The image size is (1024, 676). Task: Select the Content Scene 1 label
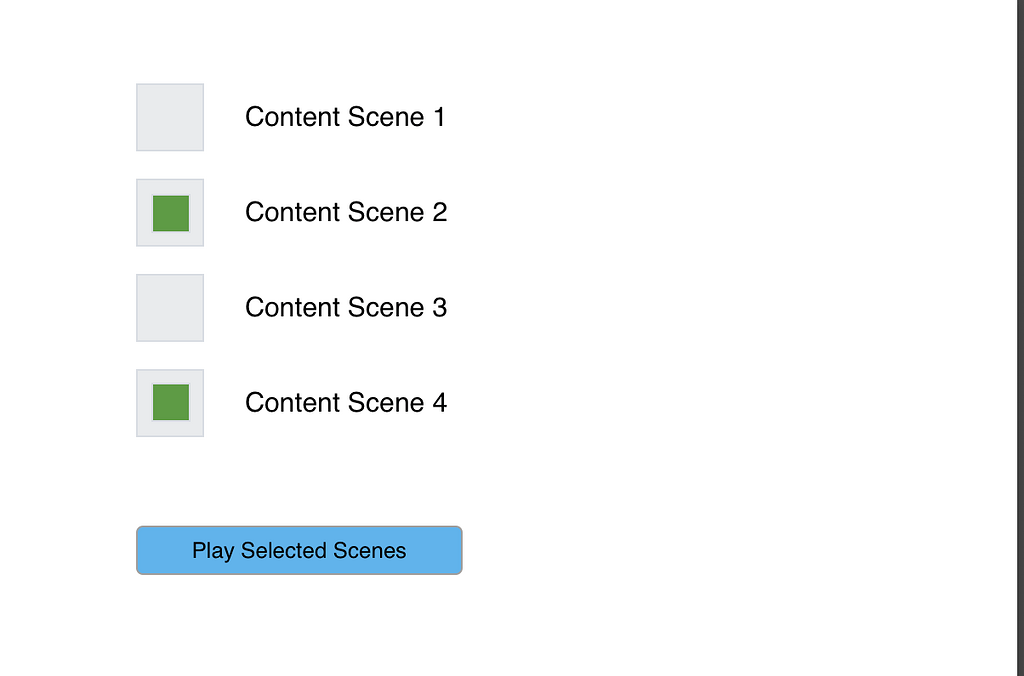(345, 117)
